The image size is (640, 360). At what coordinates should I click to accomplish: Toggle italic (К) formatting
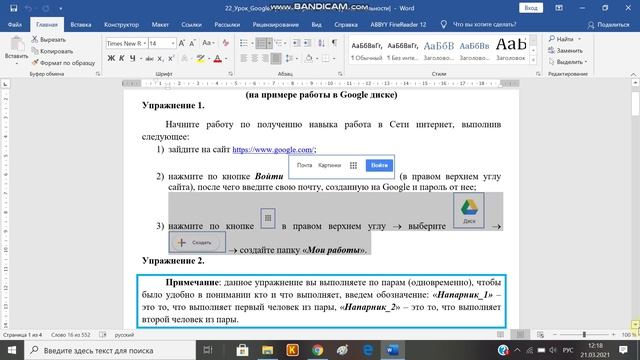(x=122, y=59)
